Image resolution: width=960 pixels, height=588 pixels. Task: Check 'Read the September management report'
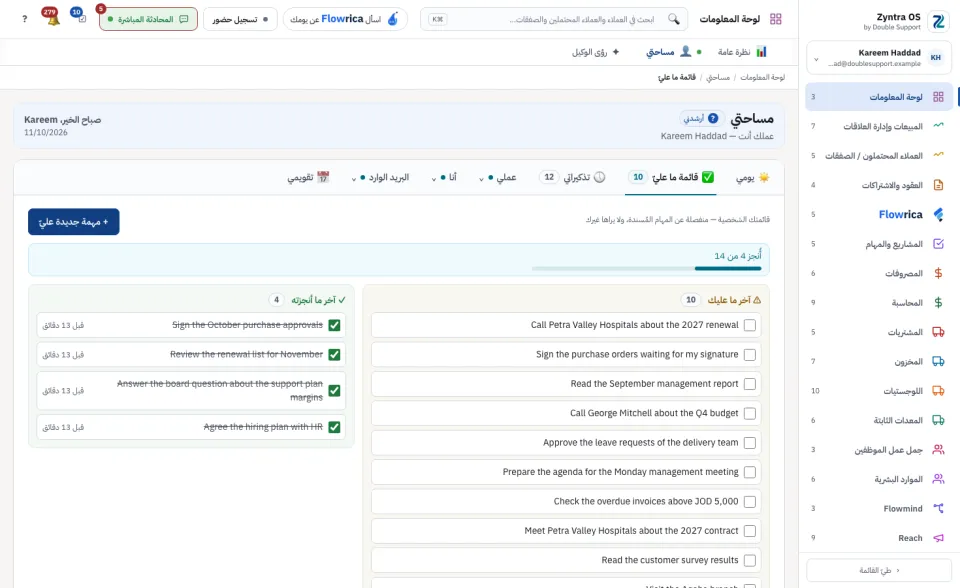[749, 384]
